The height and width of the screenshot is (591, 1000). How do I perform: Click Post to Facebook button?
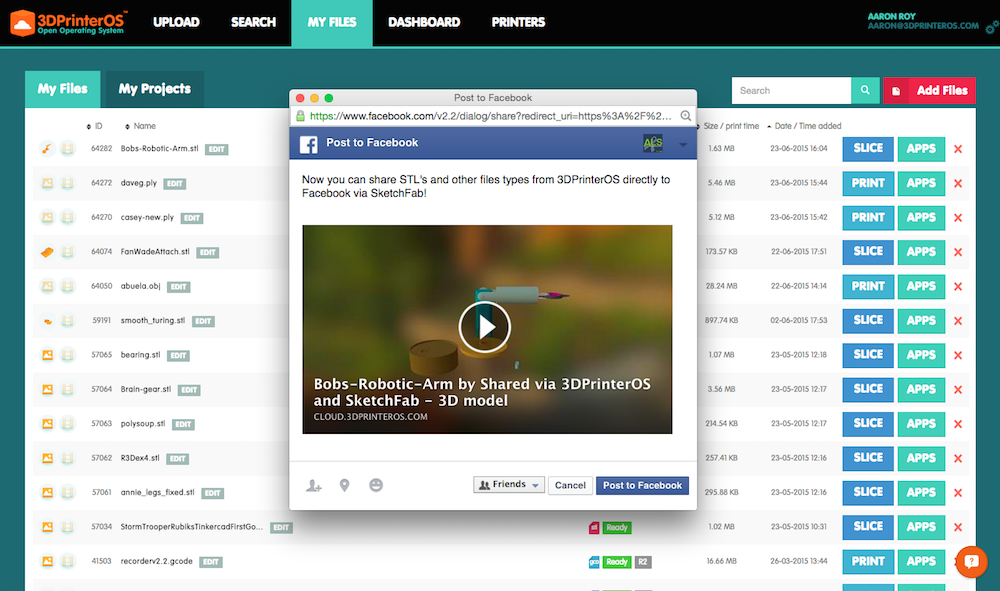point(642,485)
